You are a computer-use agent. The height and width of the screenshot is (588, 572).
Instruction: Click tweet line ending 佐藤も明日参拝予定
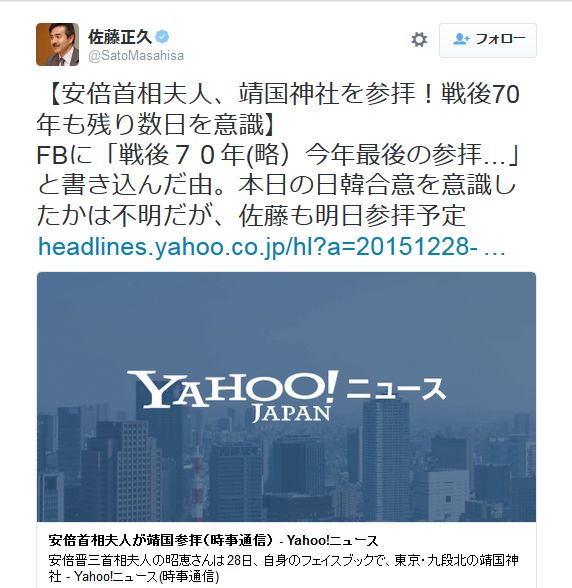point(251,216)
